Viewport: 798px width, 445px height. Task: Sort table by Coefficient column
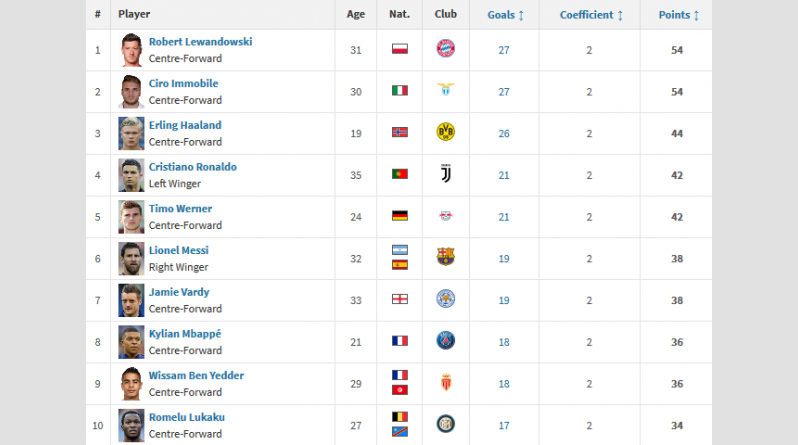pyautogui.click(x=591, y=15)
